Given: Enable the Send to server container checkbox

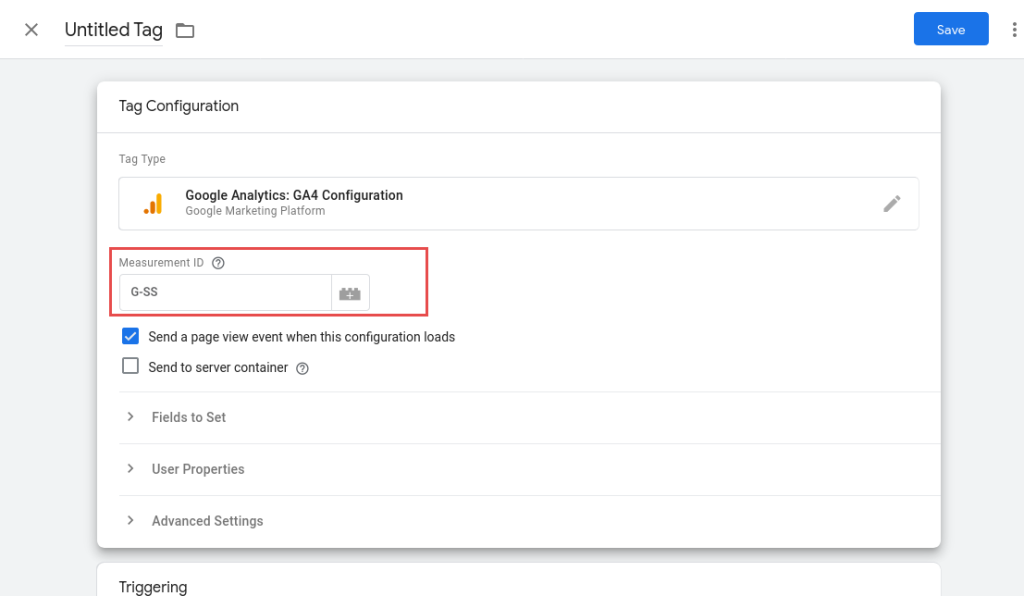Looking at the screenshot, I should click(130, 367).
